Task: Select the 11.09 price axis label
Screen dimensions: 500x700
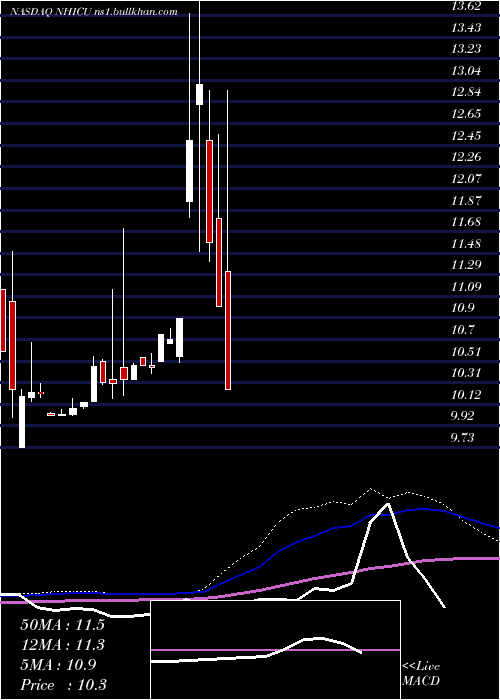Action: tap(466, 287)
